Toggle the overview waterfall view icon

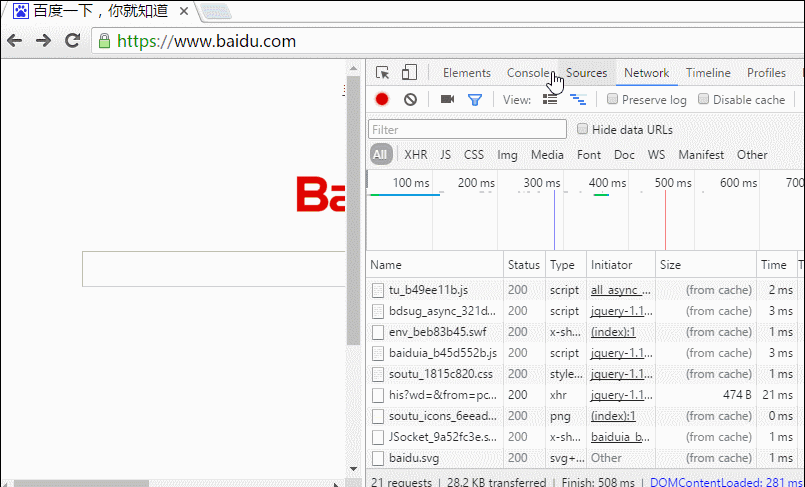[578, 100]
